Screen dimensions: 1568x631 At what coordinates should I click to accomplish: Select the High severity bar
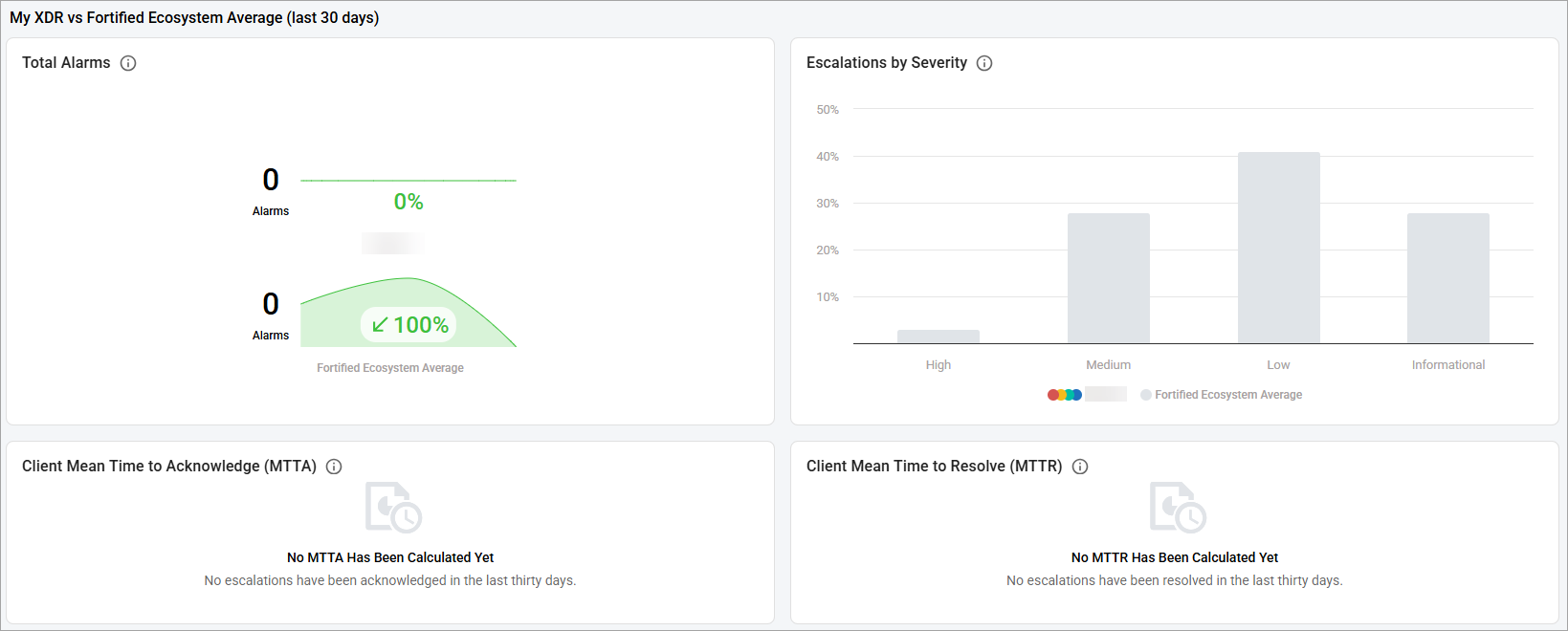(x=938, y=337)
